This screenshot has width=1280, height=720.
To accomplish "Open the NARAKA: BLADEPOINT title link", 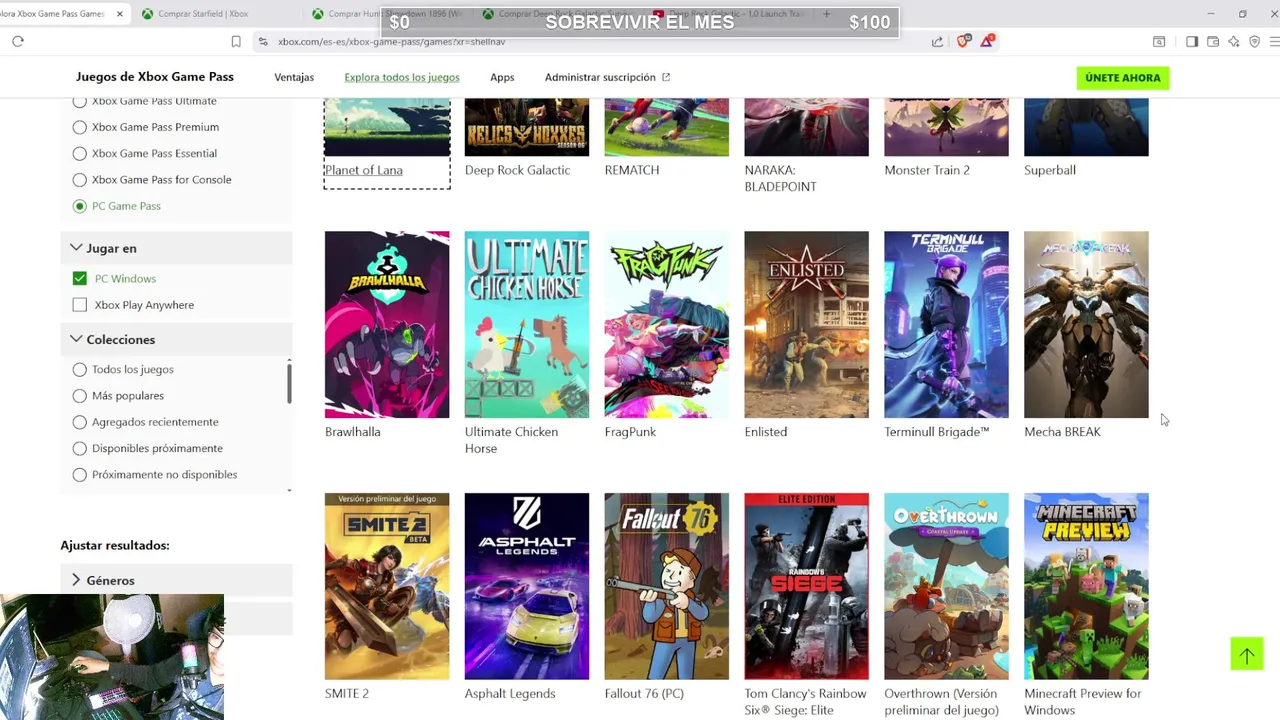I will [x=781, y=178].
